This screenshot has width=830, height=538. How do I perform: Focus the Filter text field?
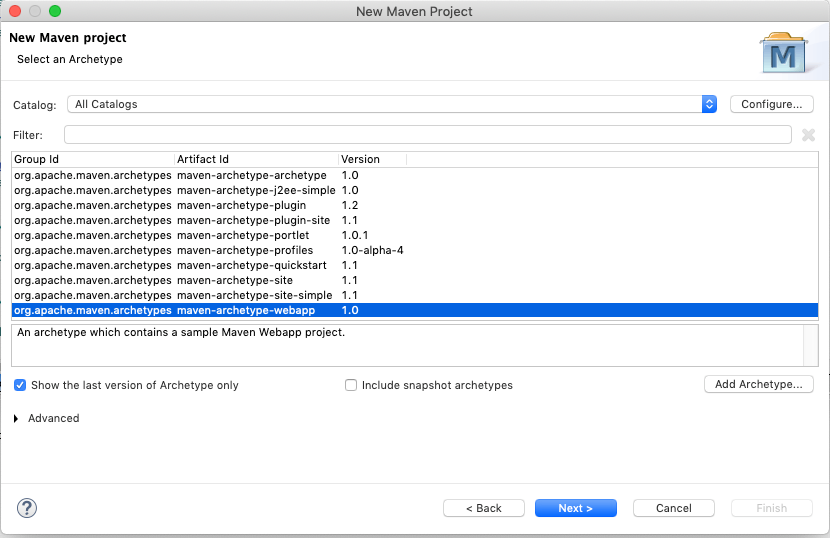tap(428, 134)
